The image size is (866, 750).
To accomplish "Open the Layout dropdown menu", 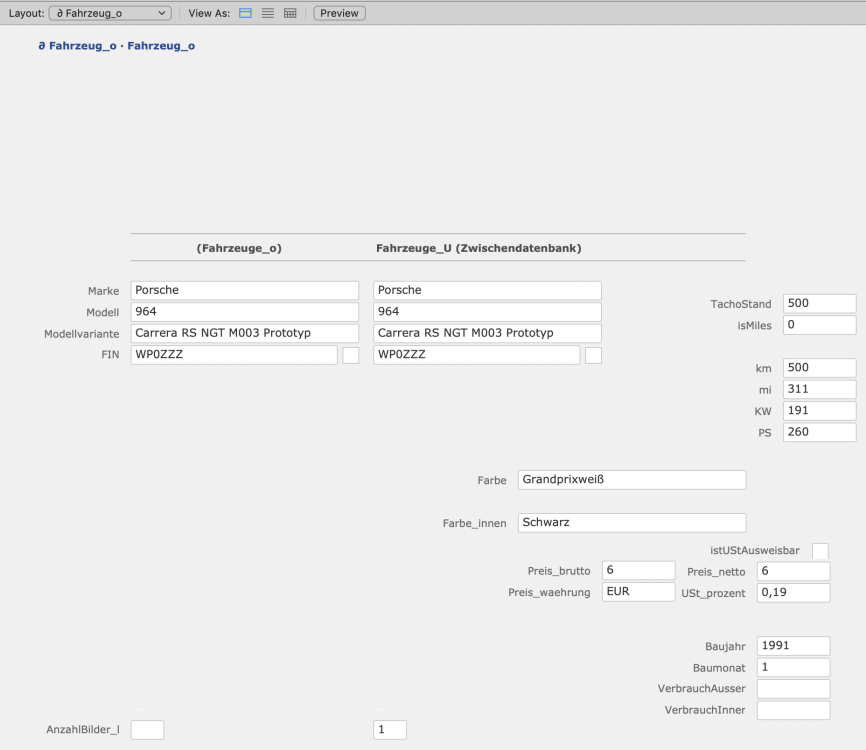I will click(110, 13).
